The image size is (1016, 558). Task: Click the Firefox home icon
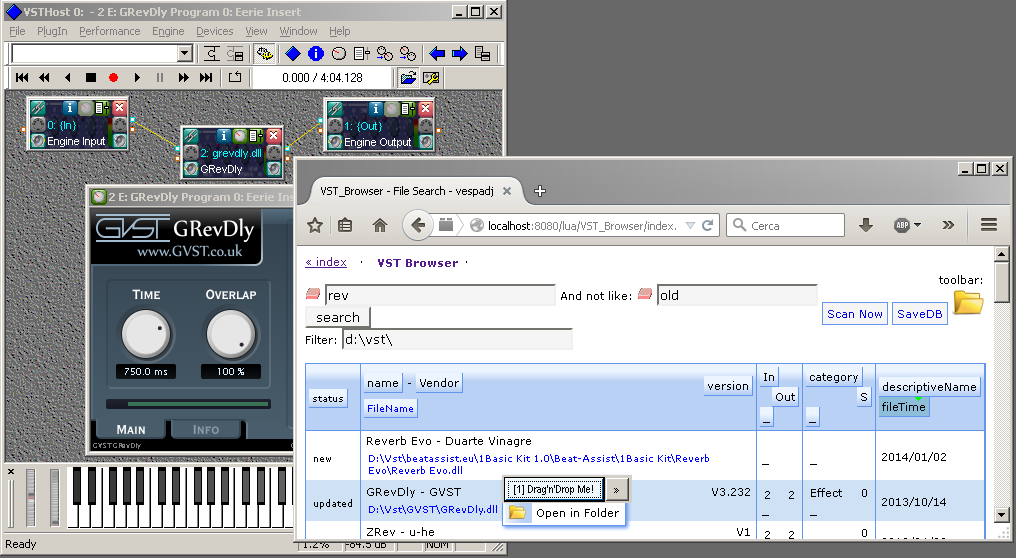tap(380, 226)
